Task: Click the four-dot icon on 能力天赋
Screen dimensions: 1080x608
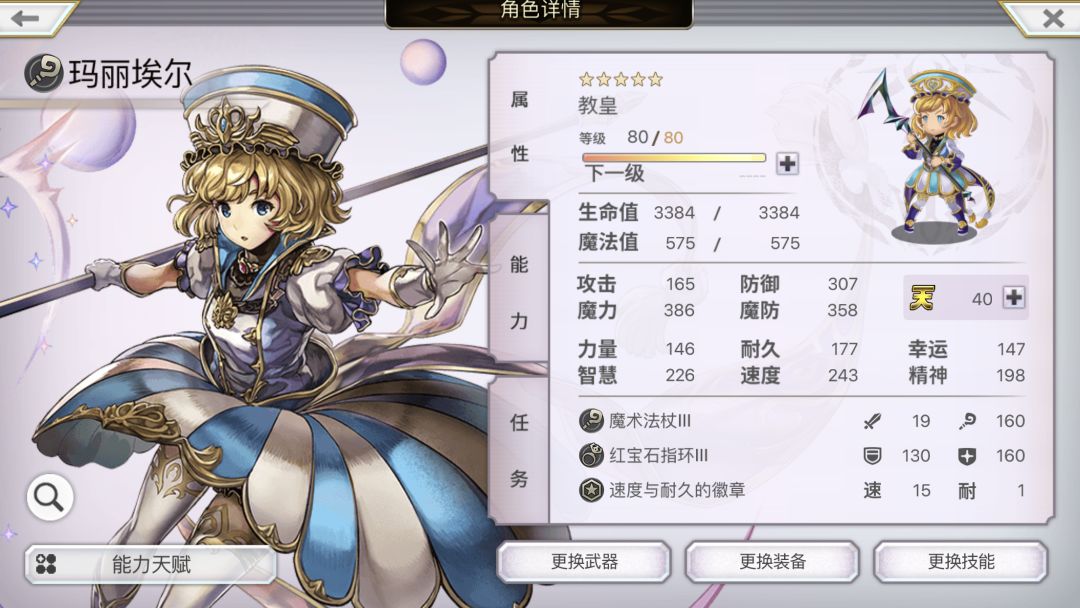Action: click(46, 564)
